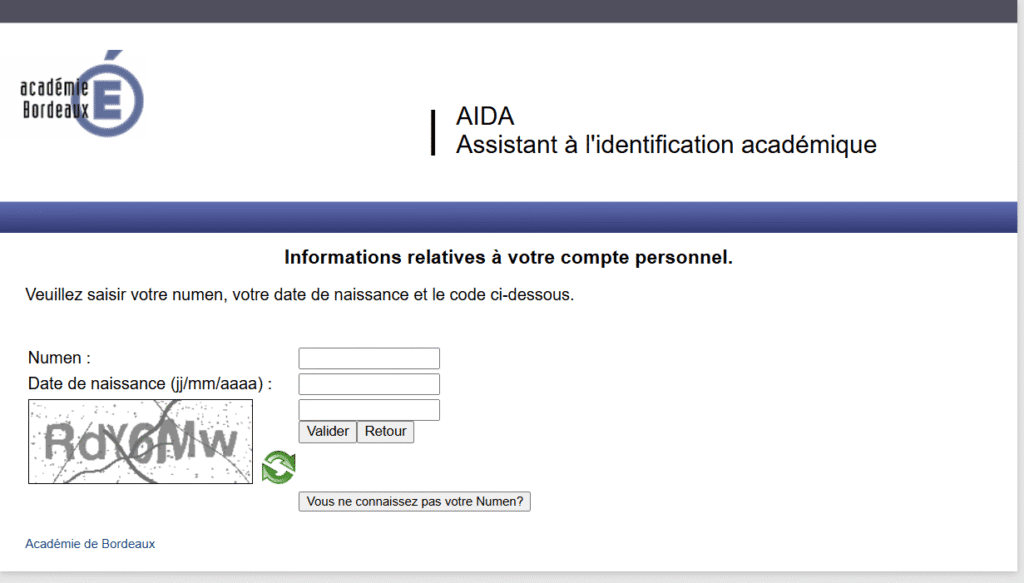Click the green refresh captcha icon
This screenshot has height=583, width=1024.
click(x=279, y=467)
